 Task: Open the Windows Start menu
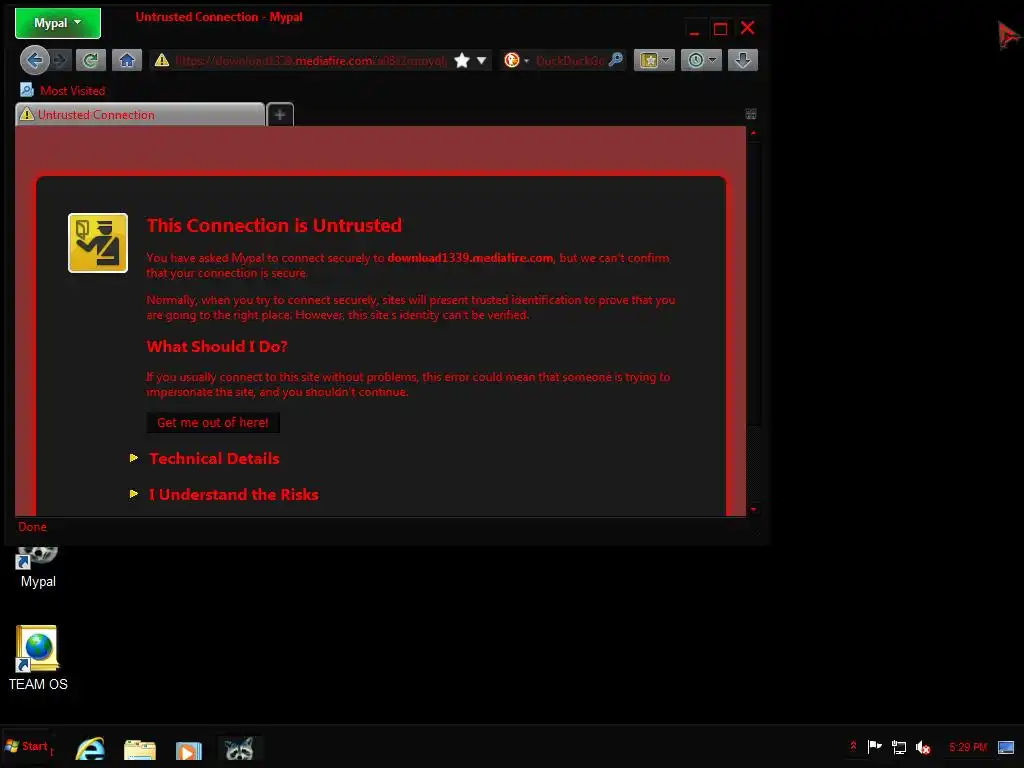pyautogui.click(x=26, y=746)
